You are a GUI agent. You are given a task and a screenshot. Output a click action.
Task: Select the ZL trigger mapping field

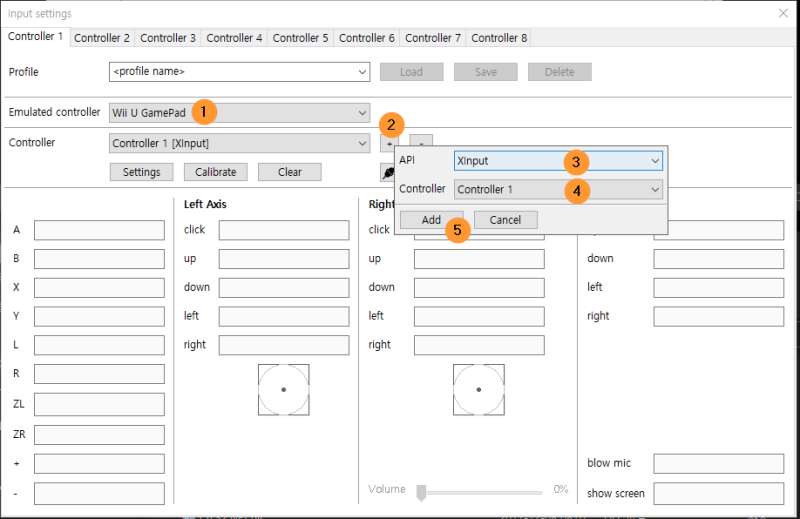click(x=99, y=404)
